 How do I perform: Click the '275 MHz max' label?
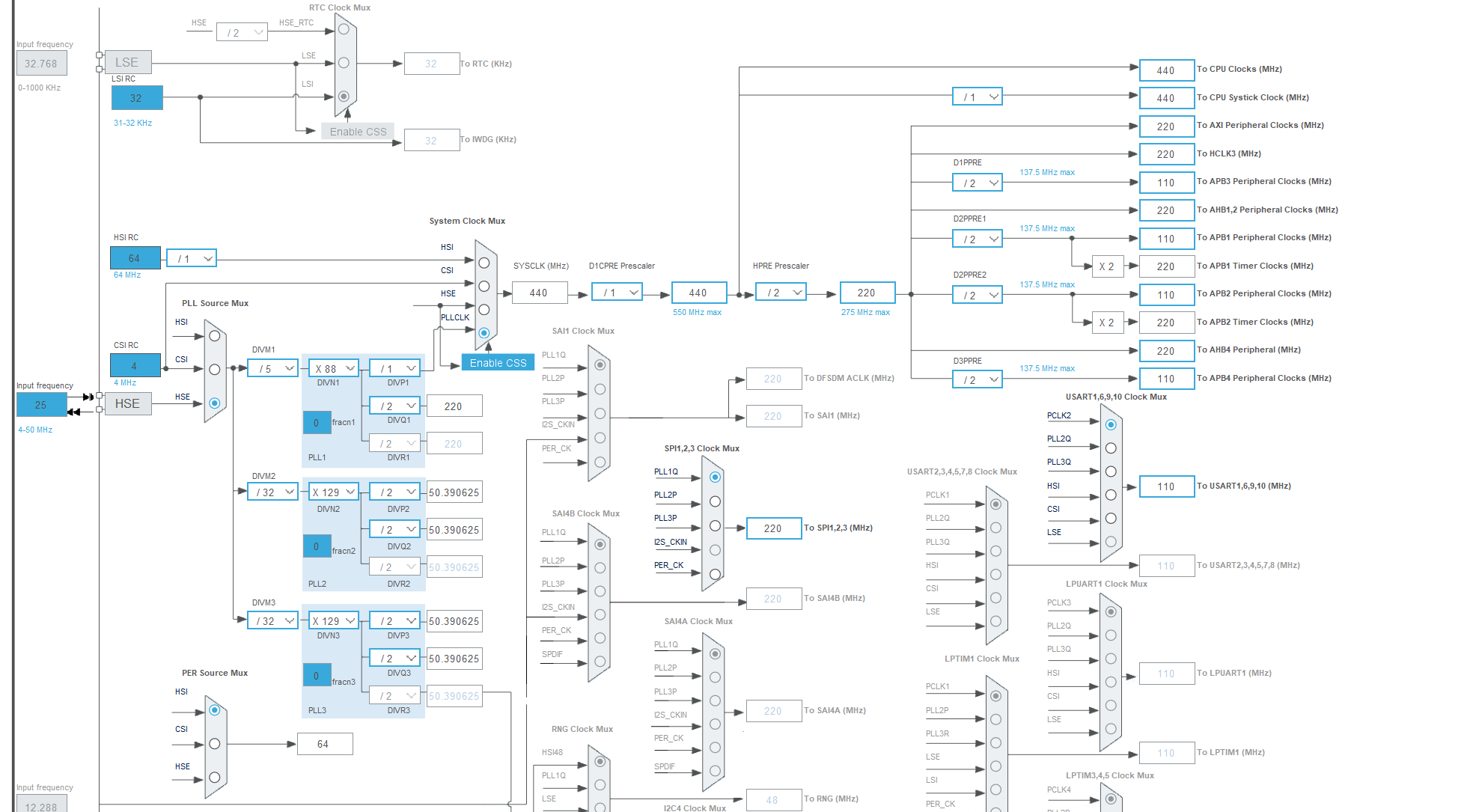point(865,313)
